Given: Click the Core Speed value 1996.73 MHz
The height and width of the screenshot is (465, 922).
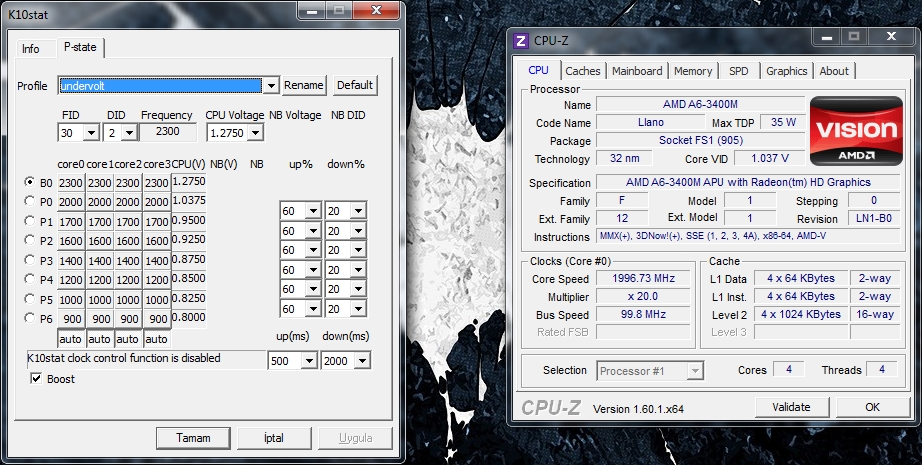Looking at the screenshot, I should pyautogui.click(x=643, y=278).
